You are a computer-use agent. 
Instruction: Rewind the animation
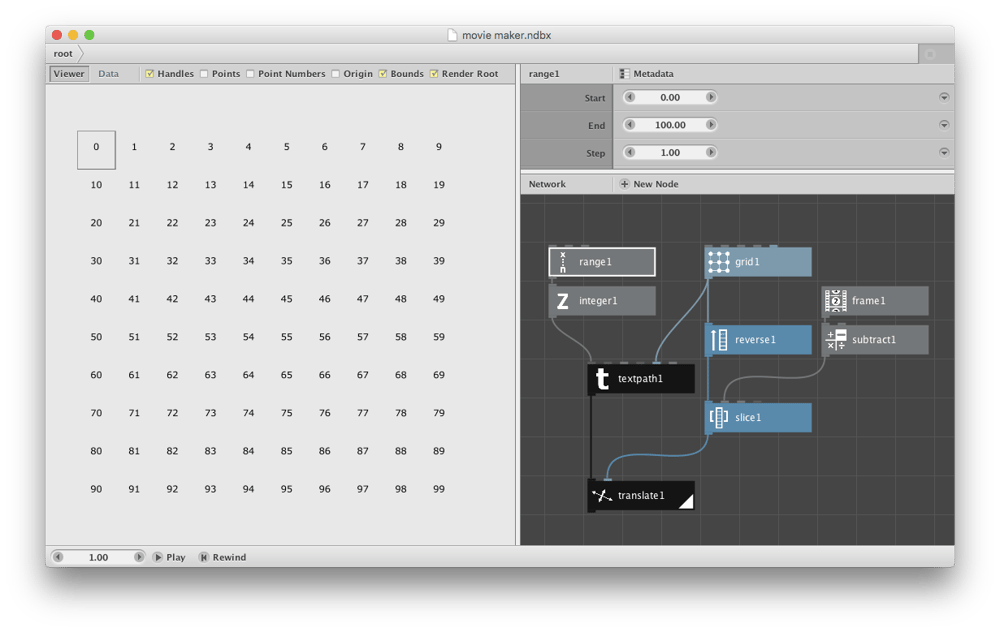(223, 557)
